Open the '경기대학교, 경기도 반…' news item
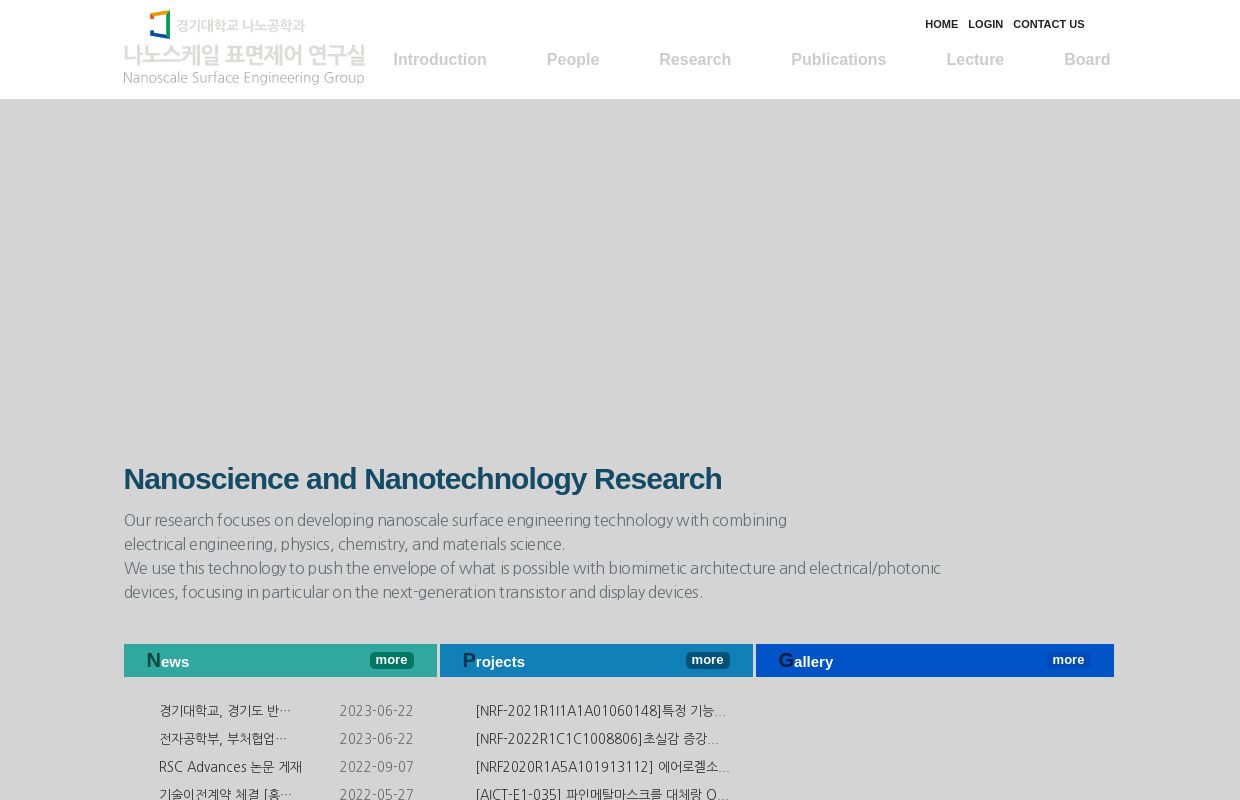 pos(224,711)
